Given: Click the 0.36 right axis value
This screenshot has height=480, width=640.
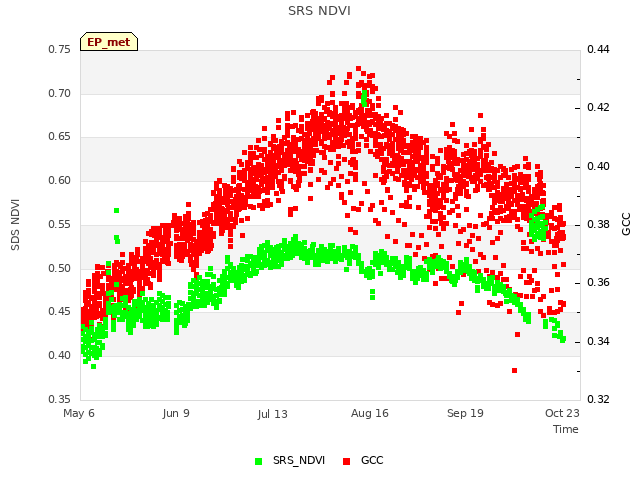Looking at the screenshot, I should pos(598,282).
